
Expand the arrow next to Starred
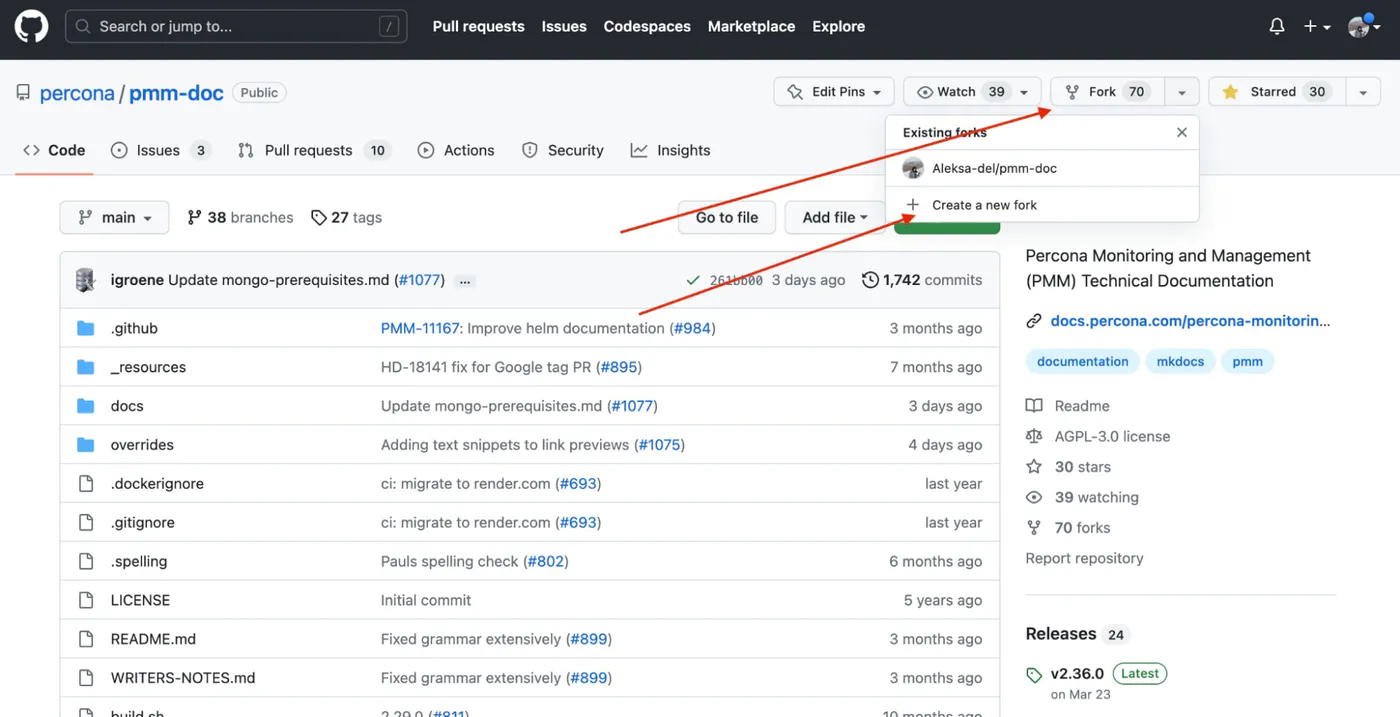(1363, 92)
